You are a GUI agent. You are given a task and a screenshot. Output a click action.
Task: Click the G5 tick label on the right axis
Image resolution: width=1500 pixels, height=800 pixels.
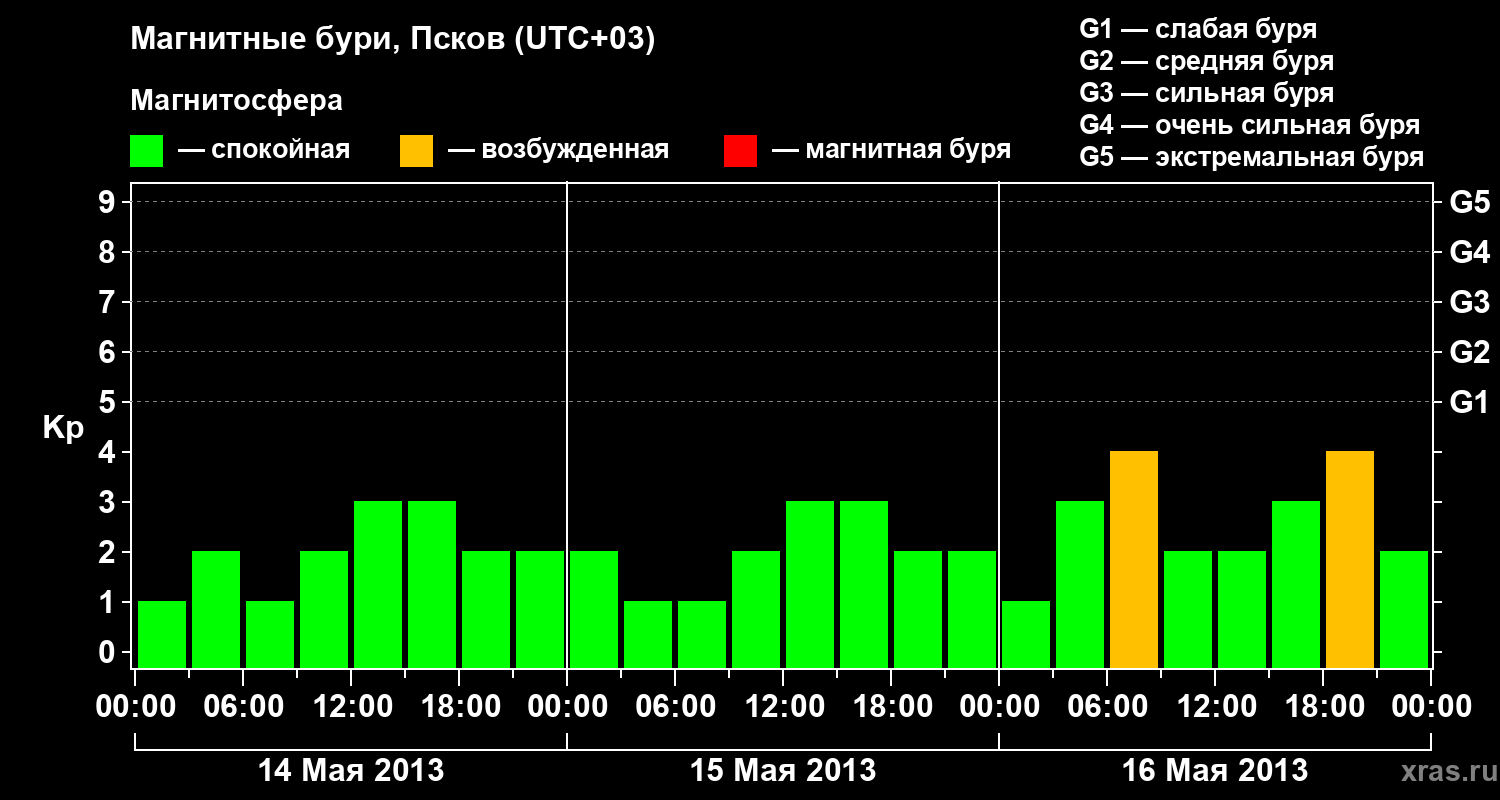point(1469,203)
